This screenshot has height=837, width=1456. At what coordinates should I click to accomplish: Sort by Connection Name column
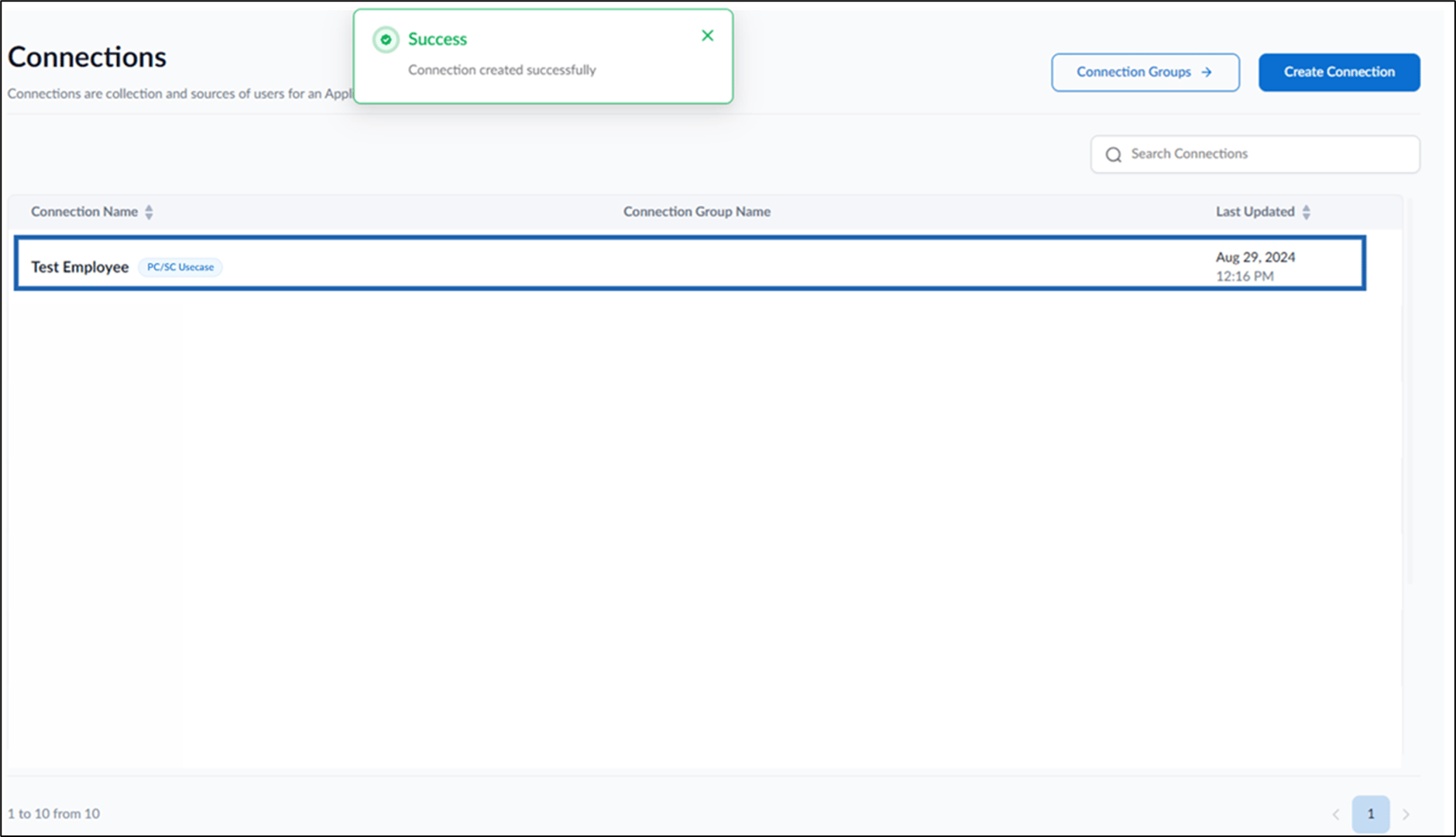(149, 212)
